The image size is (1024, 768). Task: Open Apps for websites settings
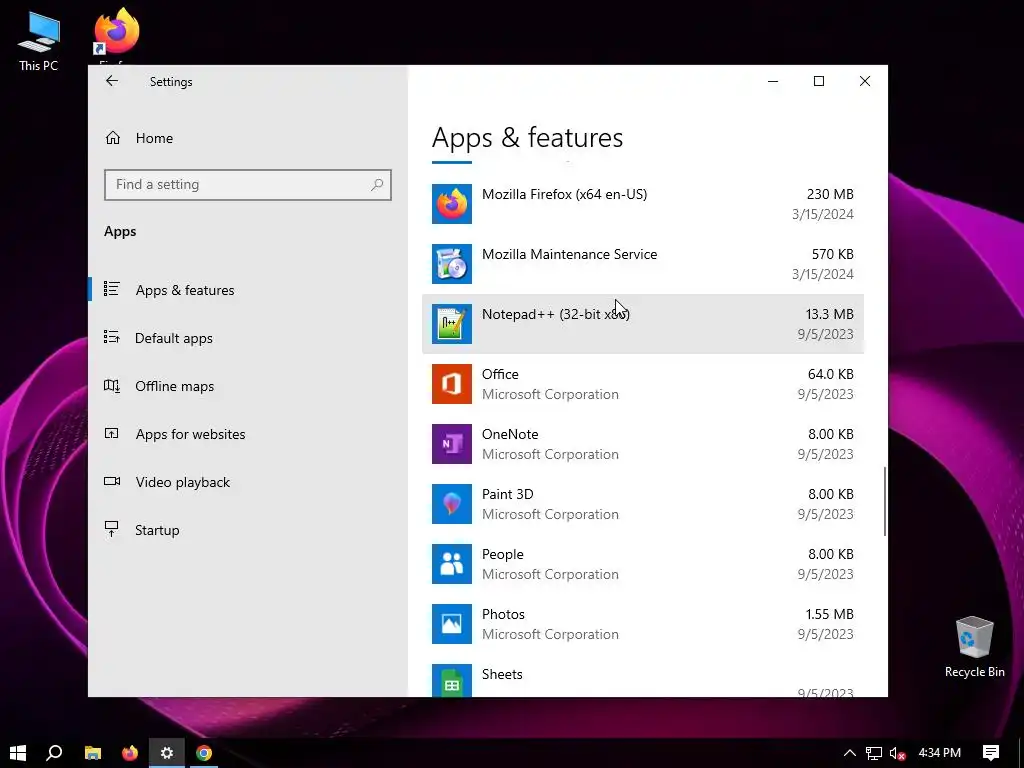(248, 434)
